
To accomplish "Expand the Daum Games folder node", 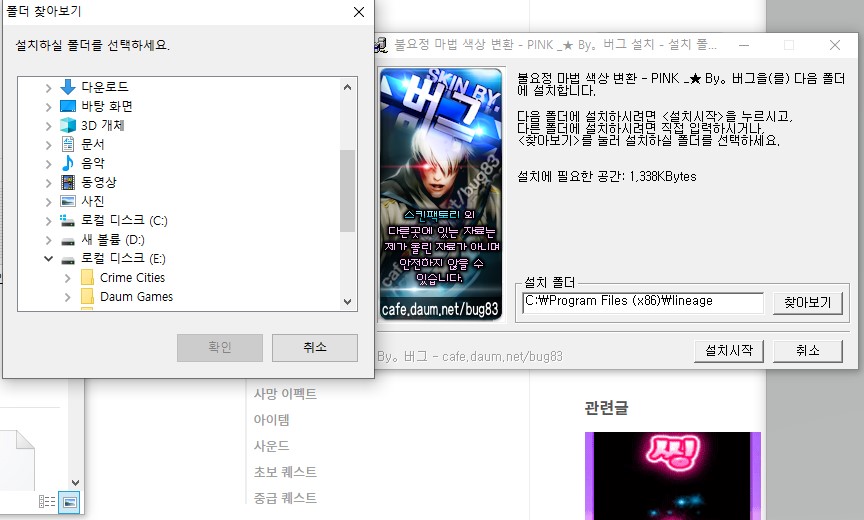I will (x=67, y=297).
